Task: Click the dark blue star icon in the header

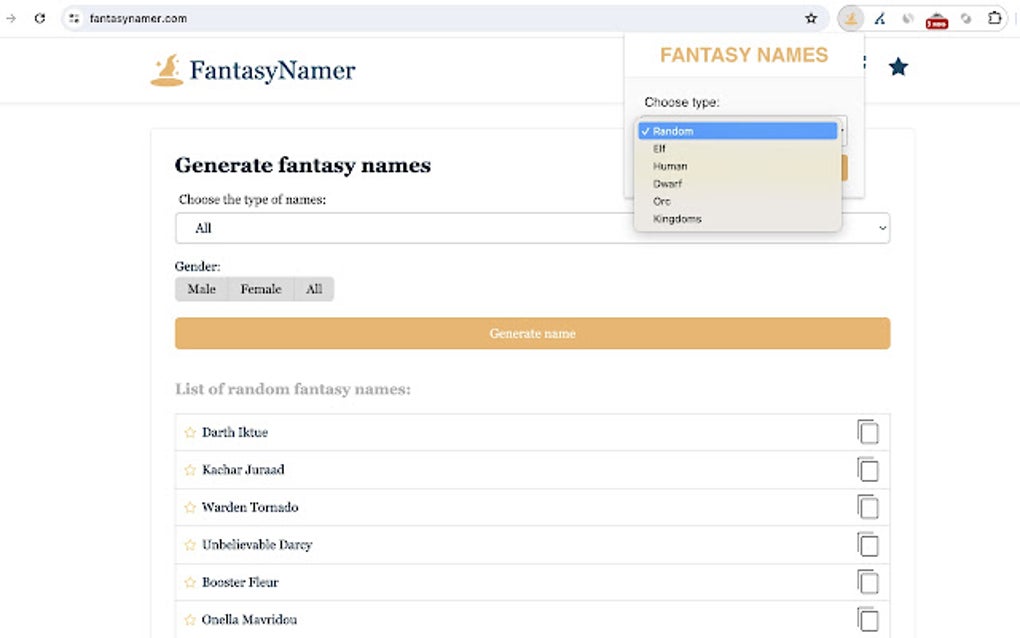Action: coord(898,66)
